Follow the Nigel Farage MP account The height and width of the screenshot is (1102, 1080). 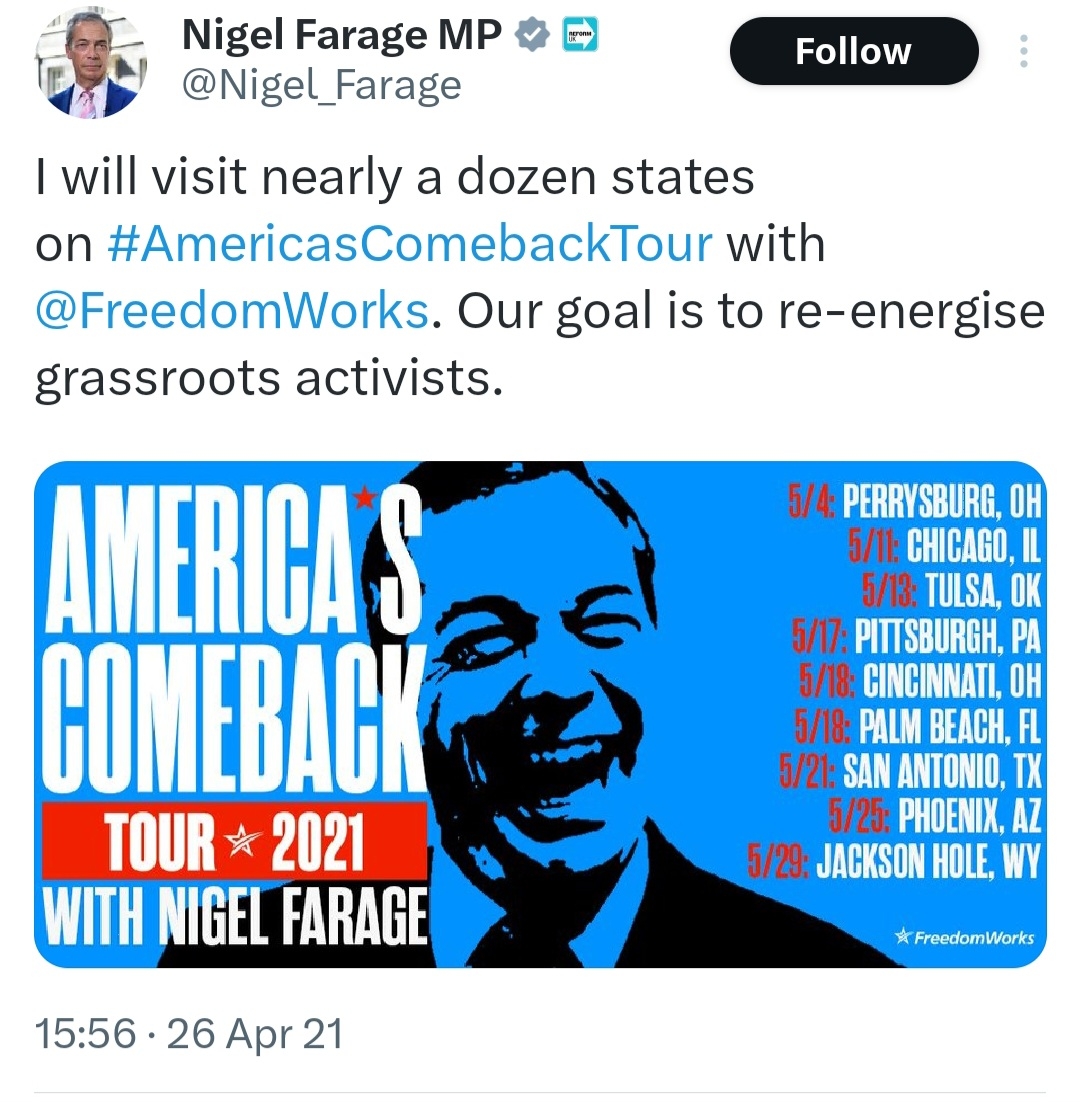point(853,52)
